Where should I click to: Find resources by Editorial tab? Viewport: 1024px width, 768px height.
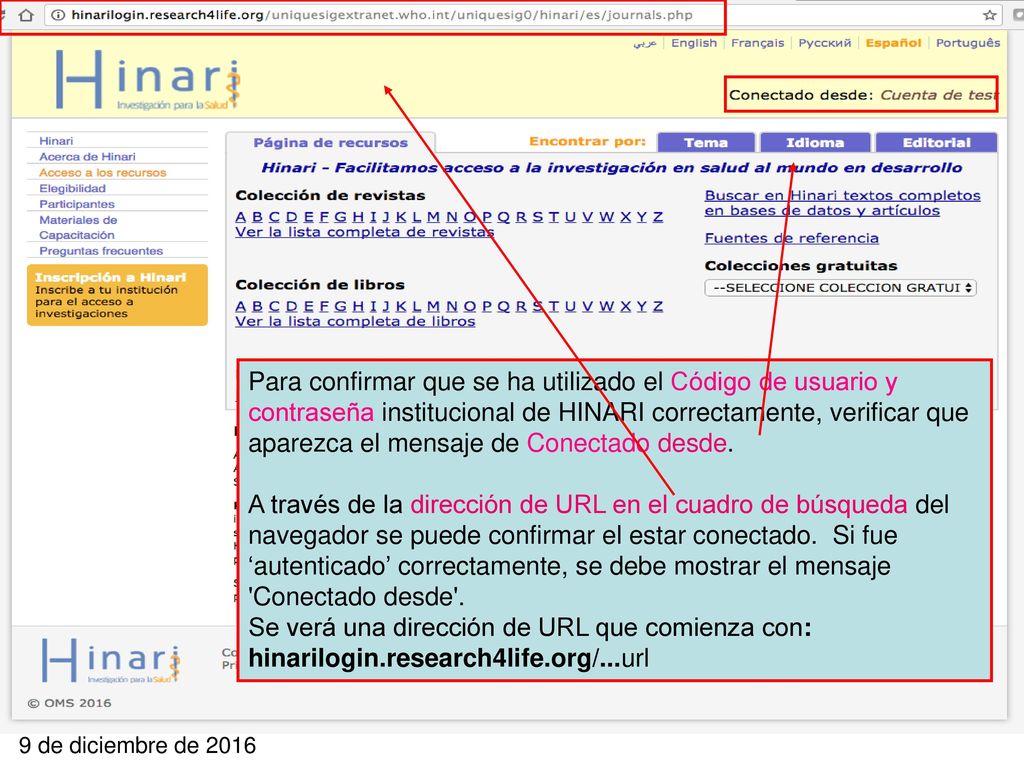936,142
